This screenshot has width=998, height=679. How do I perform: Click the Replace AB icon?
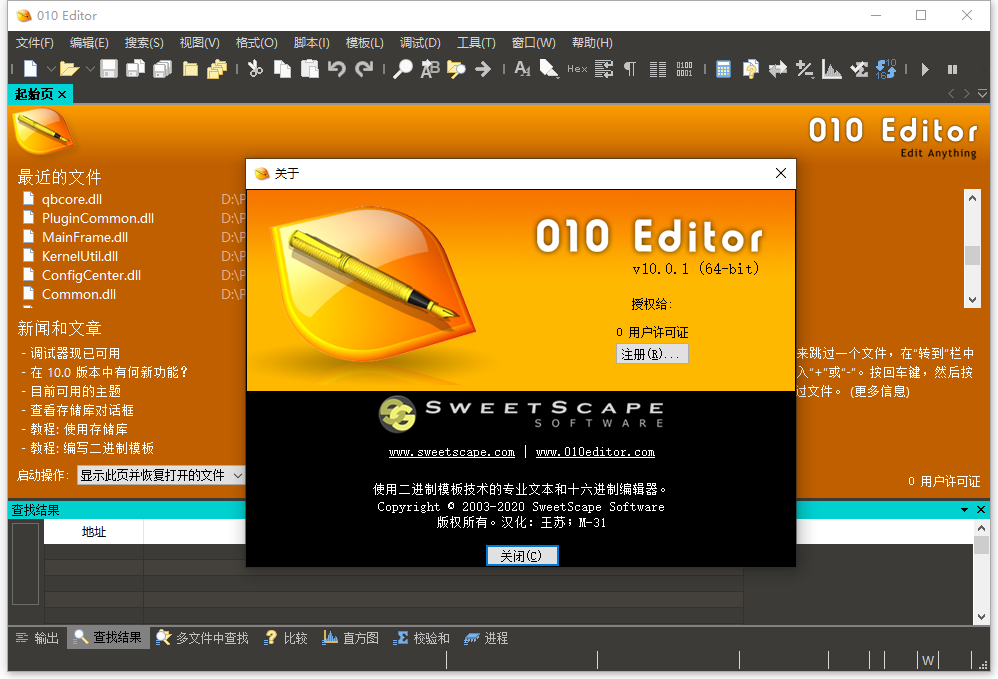pyautogui.click(x=430, y=69)
